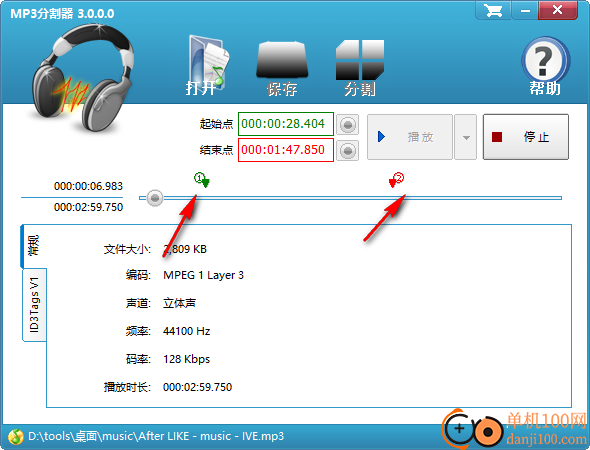
Task: Click the 结束点 time field 000:01:47.850
Action: 286,150
